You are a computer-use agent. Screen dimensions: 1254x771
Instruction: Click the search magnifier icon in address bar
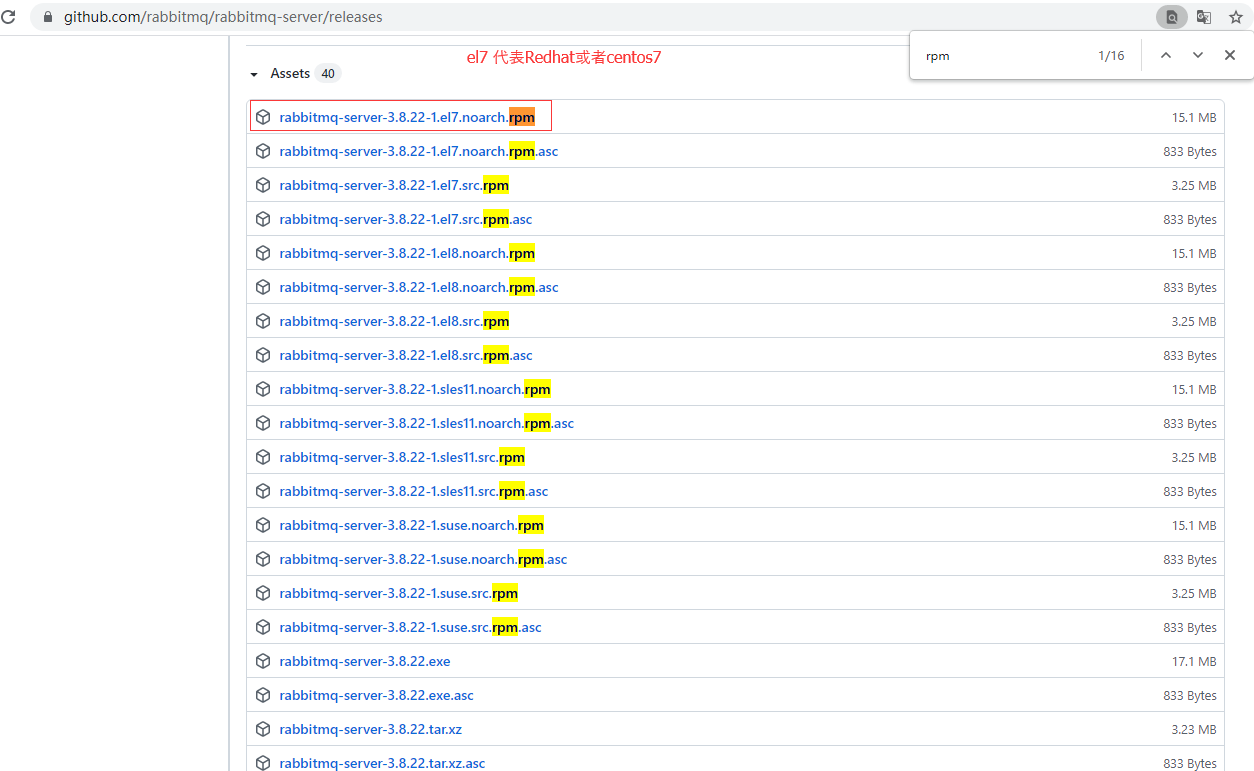[x=1172, y=17]
